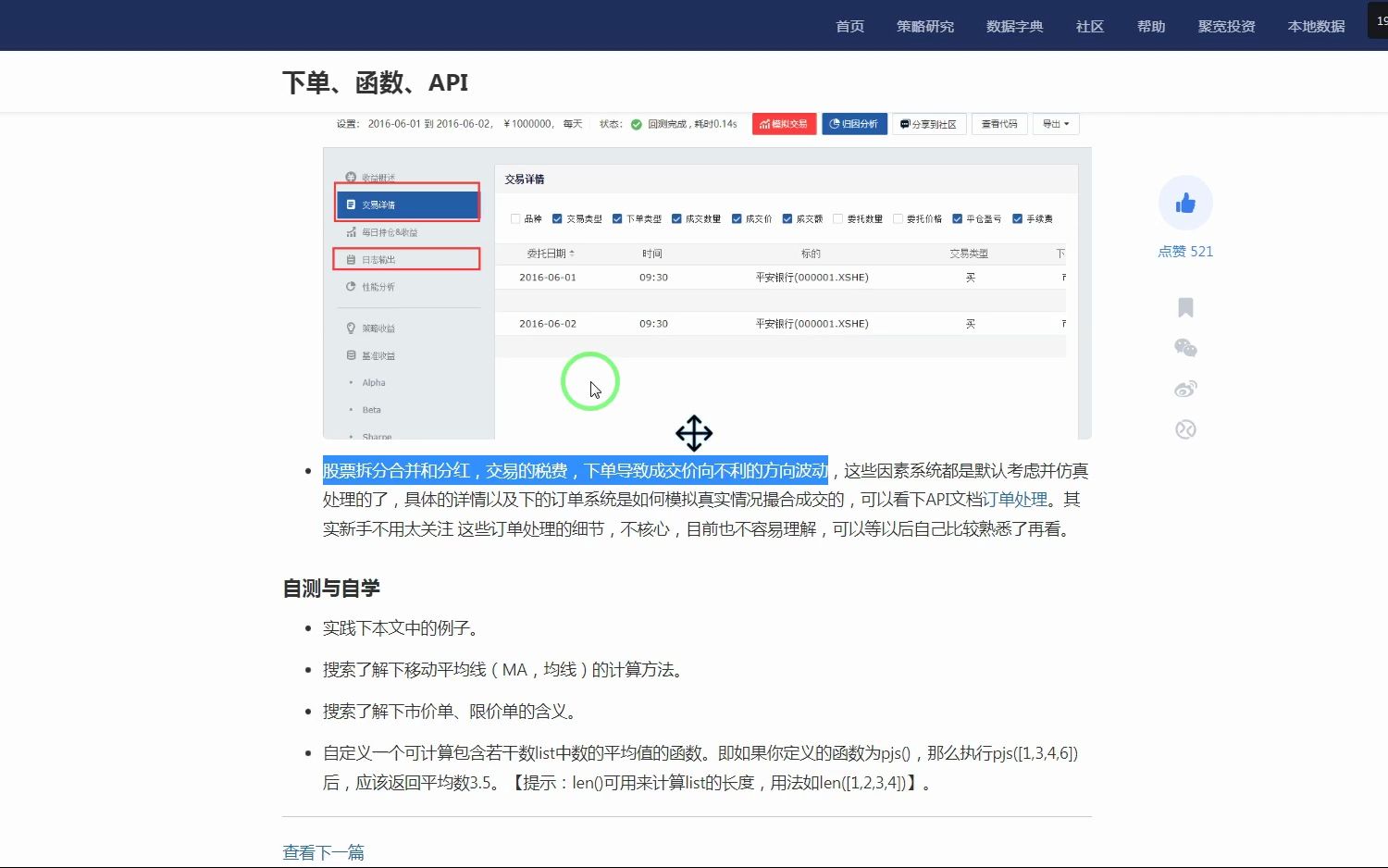Click 平安银行(000001.XSHE) in the 2016-06-02 row
This screenshot has height=868, width=1388.
point(812,324)
